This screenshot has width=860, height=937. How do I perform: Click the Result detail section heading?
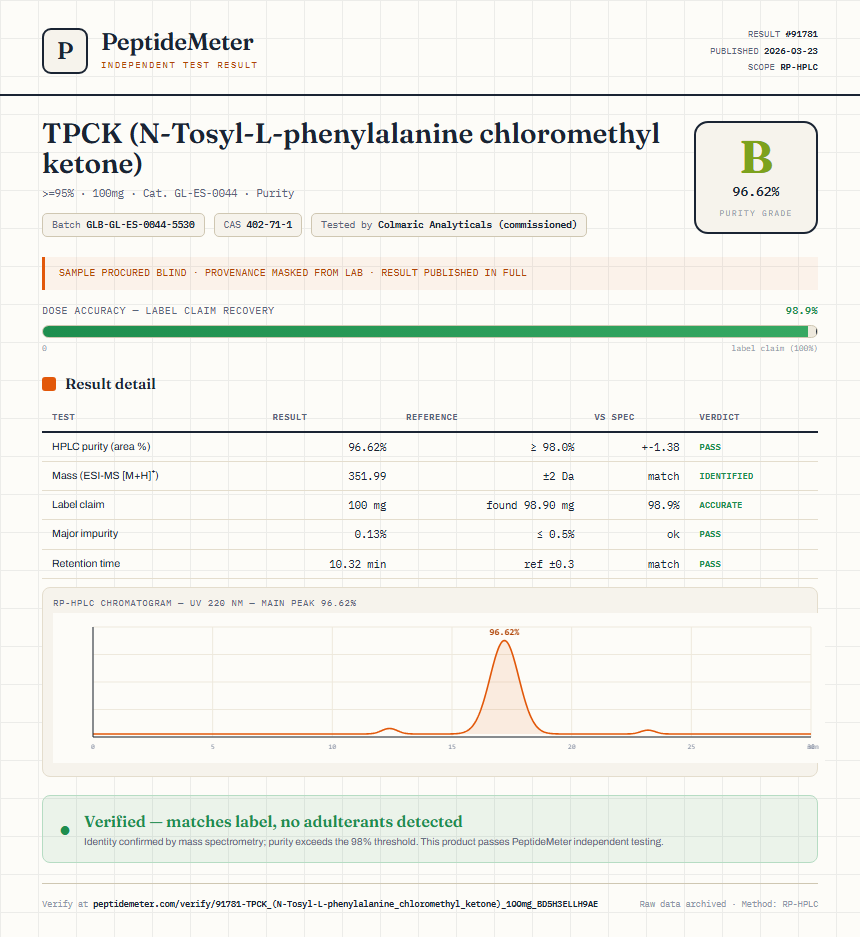pyautogui.click(x=110, y=384)
